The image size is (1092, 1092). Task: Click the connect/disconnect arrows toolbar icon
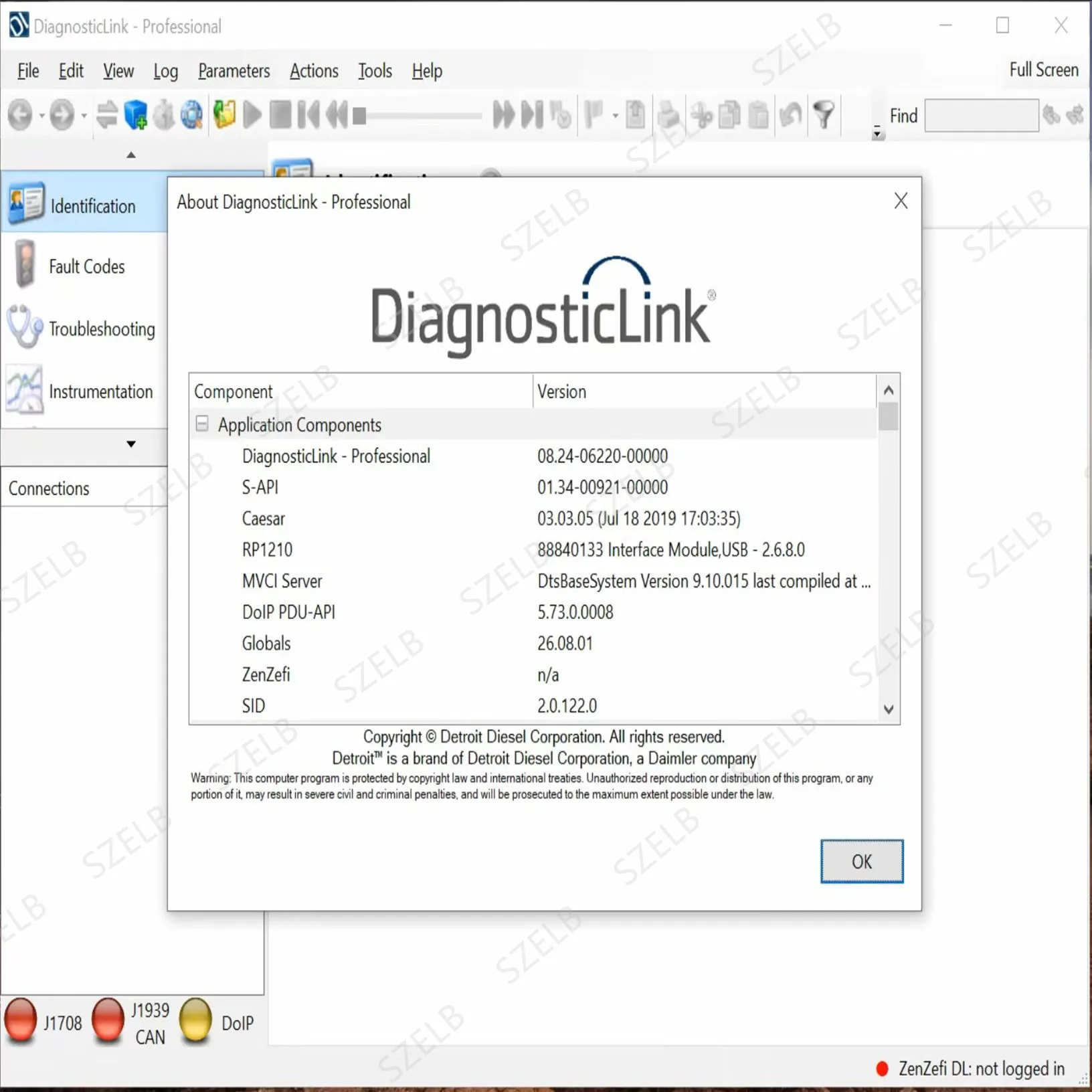click(106, 115)
